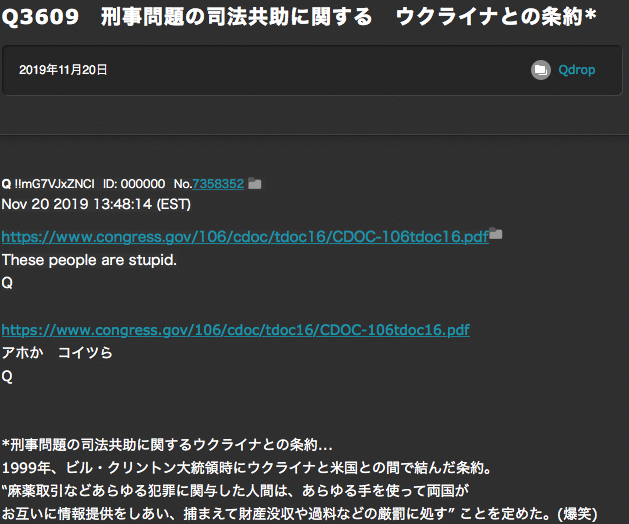
Task: Click the date 2019年11月20日
Action: coord(63,70)
